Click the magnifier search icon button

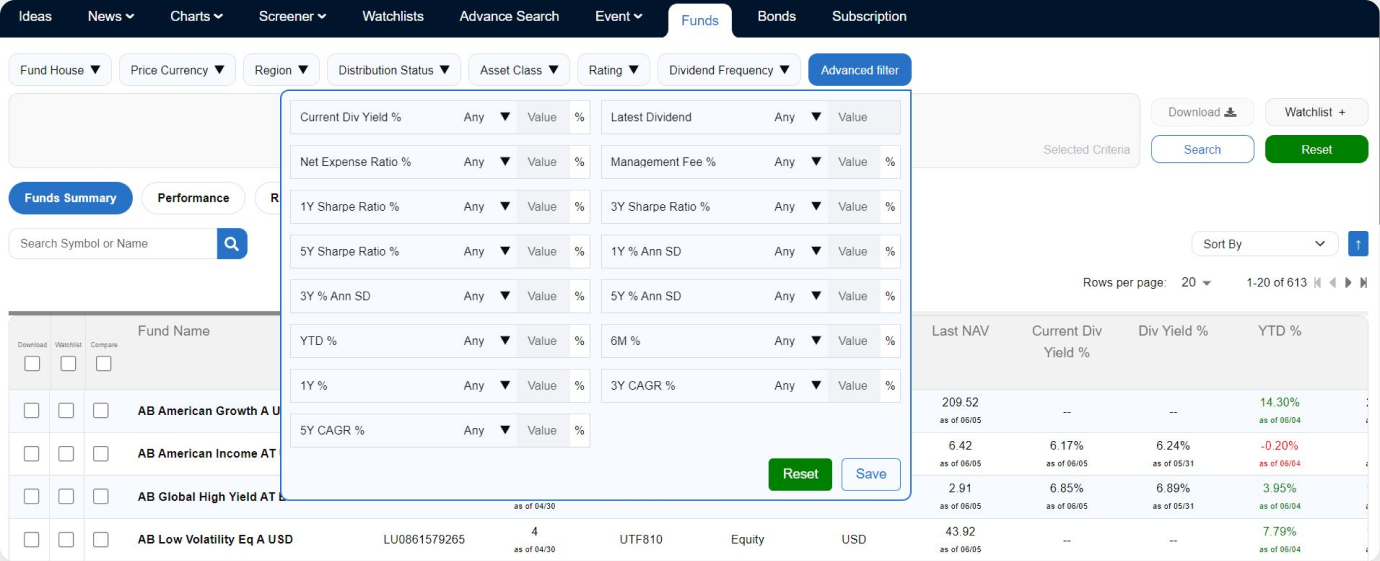pos(232,243)
